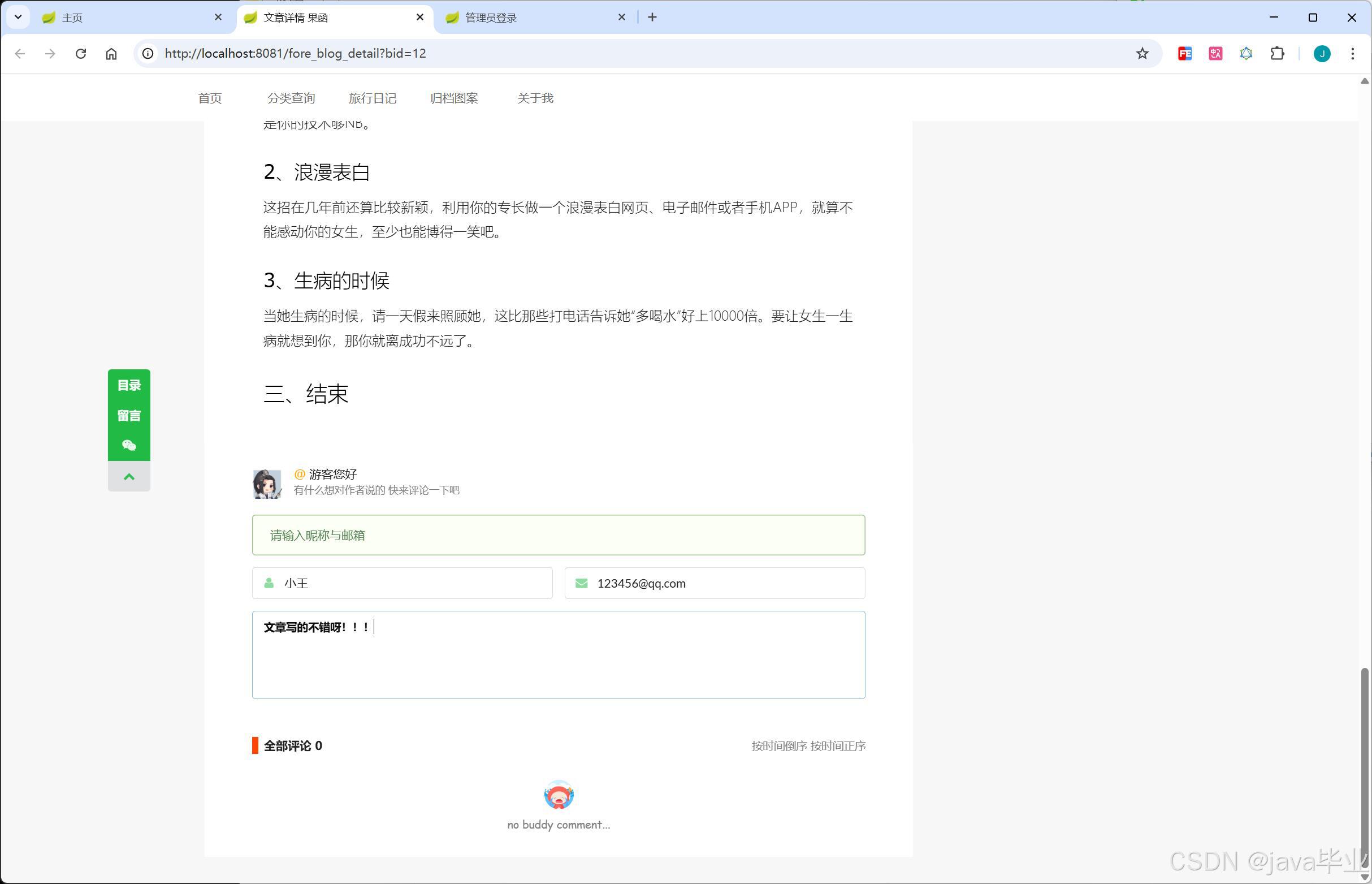Click the WeChat share icon in green sidebar

coord(128,446)
